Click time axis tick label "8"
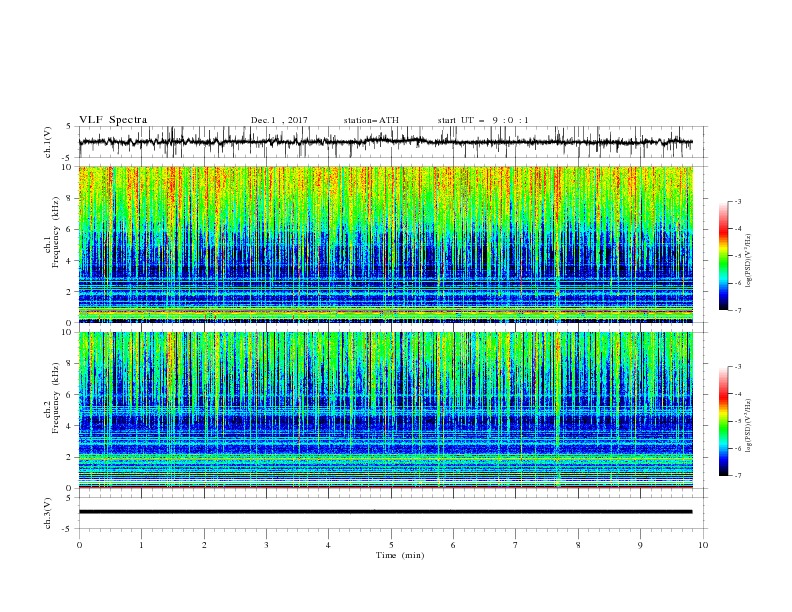The width and height of the screenshot is (792, 612). tap(578, 545)
